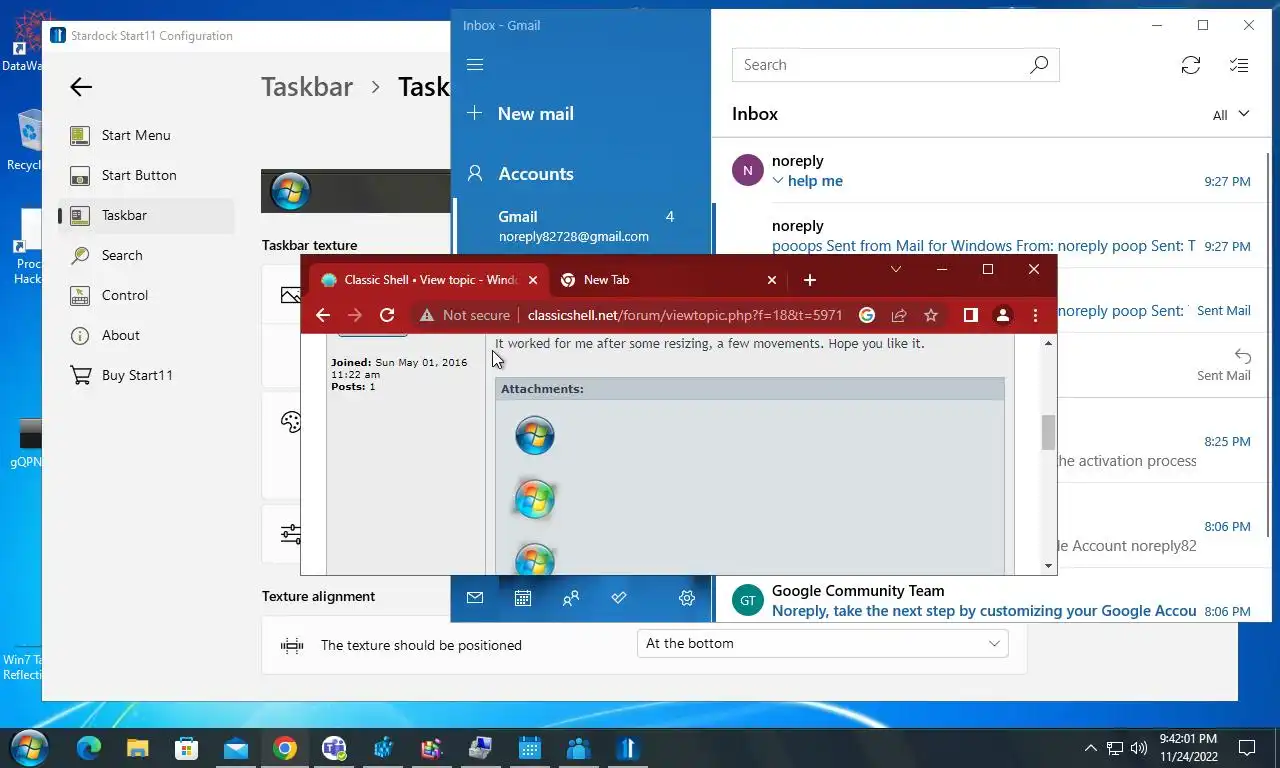Show hidden tray icons chevron
Image resolution: width=1280 pixels, height=768 pixels.
[1090, 748]
